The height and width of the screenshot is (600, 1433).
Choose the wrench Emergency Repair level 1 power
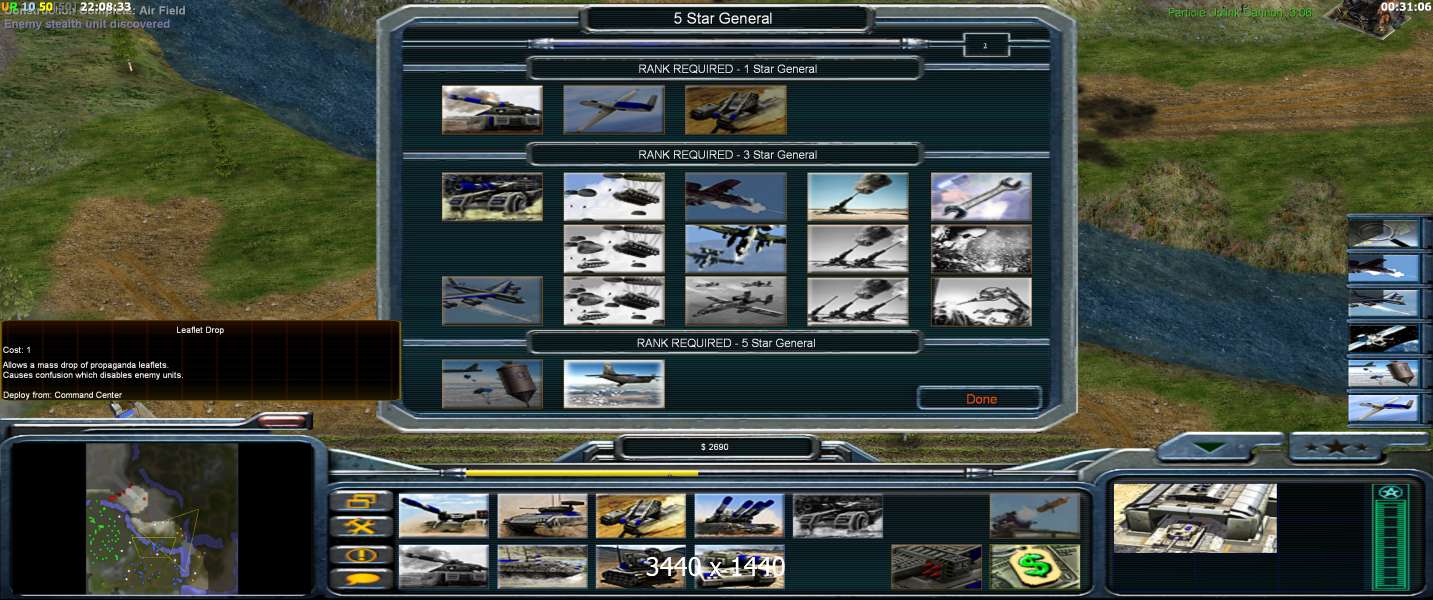[981, 197]
